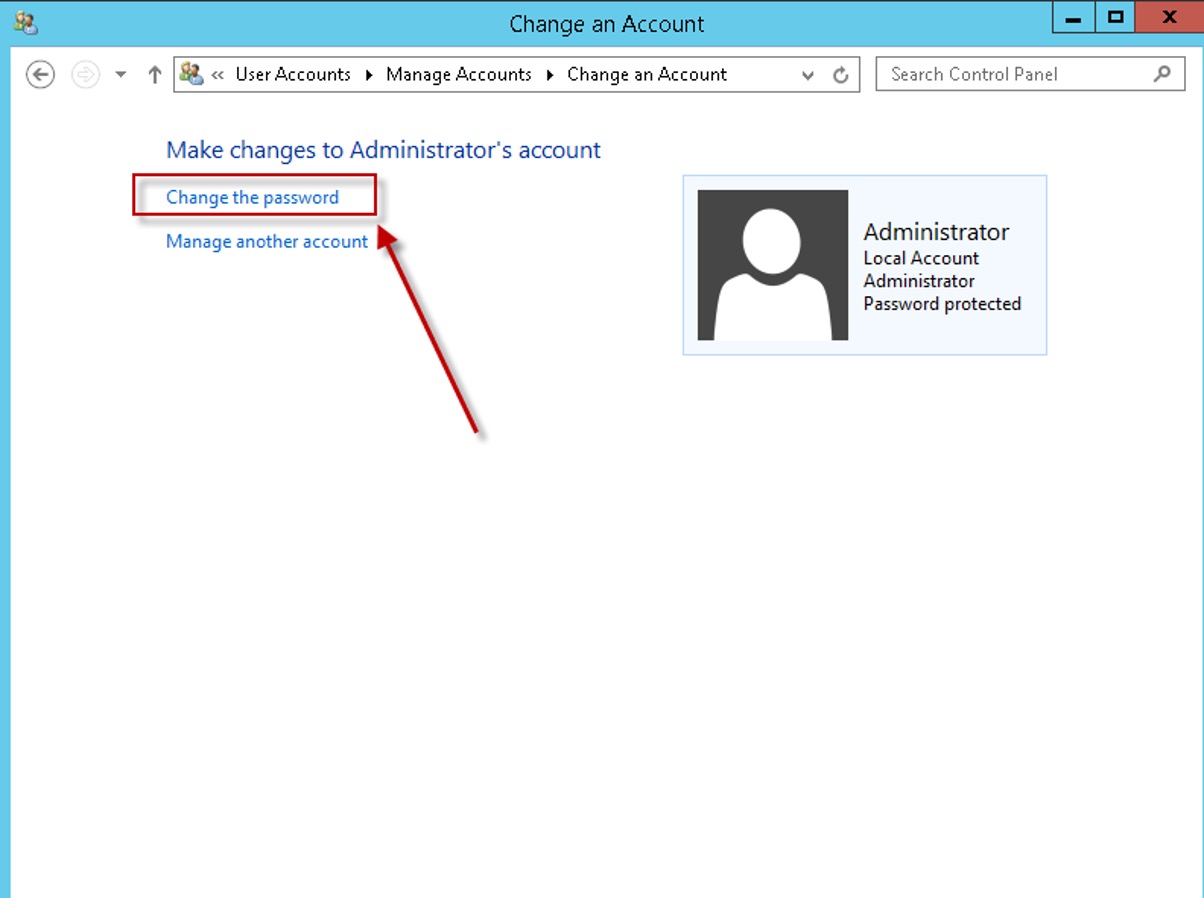Click the Forward navigation arrow
The height and width of the screenshot is (898, 1204).
86,74
